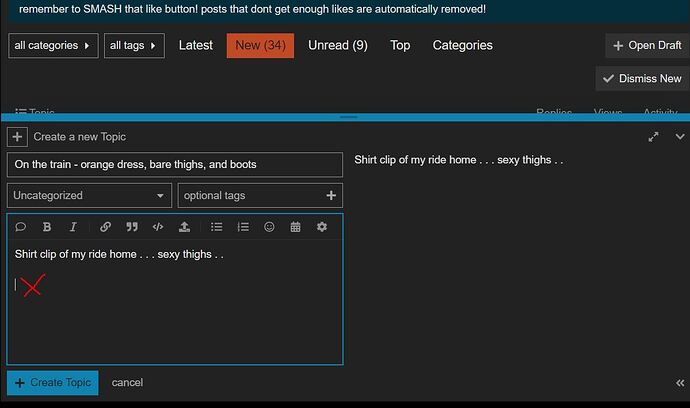Click inside the post body text area
This screenshot has width=690, height=408.
click(x=175, y=301)
